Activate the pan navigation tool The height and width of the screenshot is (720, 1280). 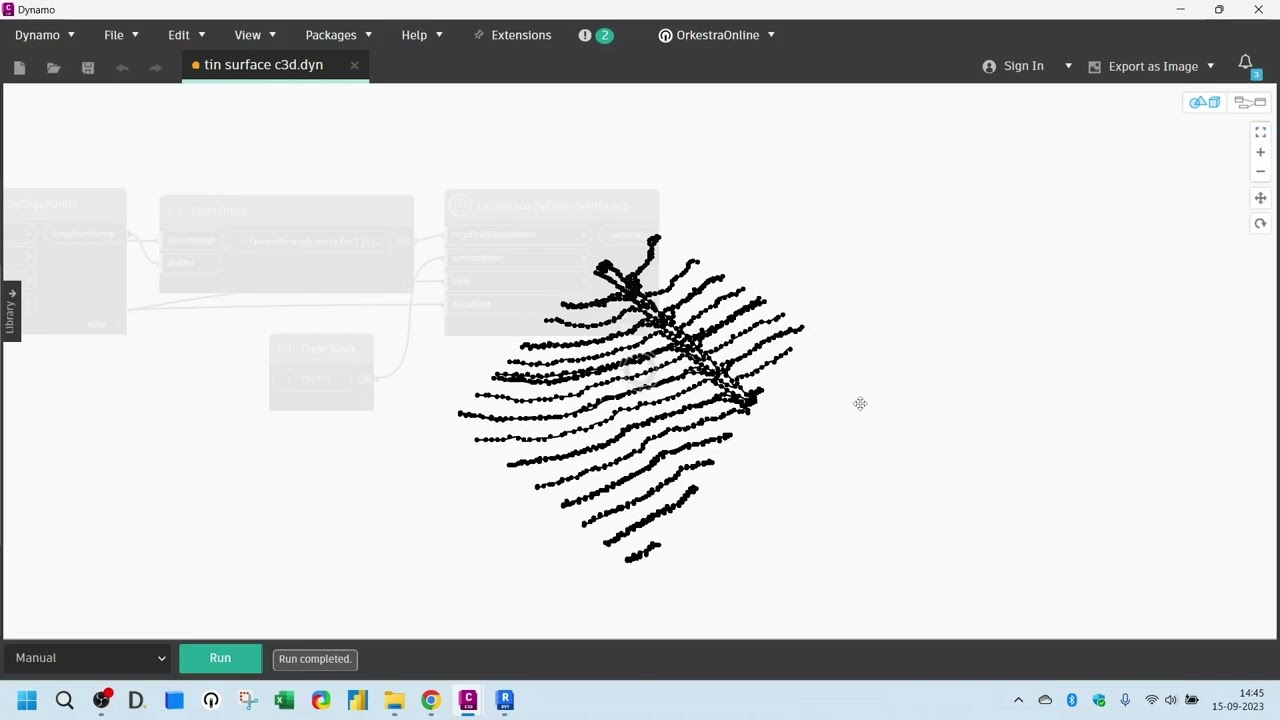click(x=1260, y=198)
